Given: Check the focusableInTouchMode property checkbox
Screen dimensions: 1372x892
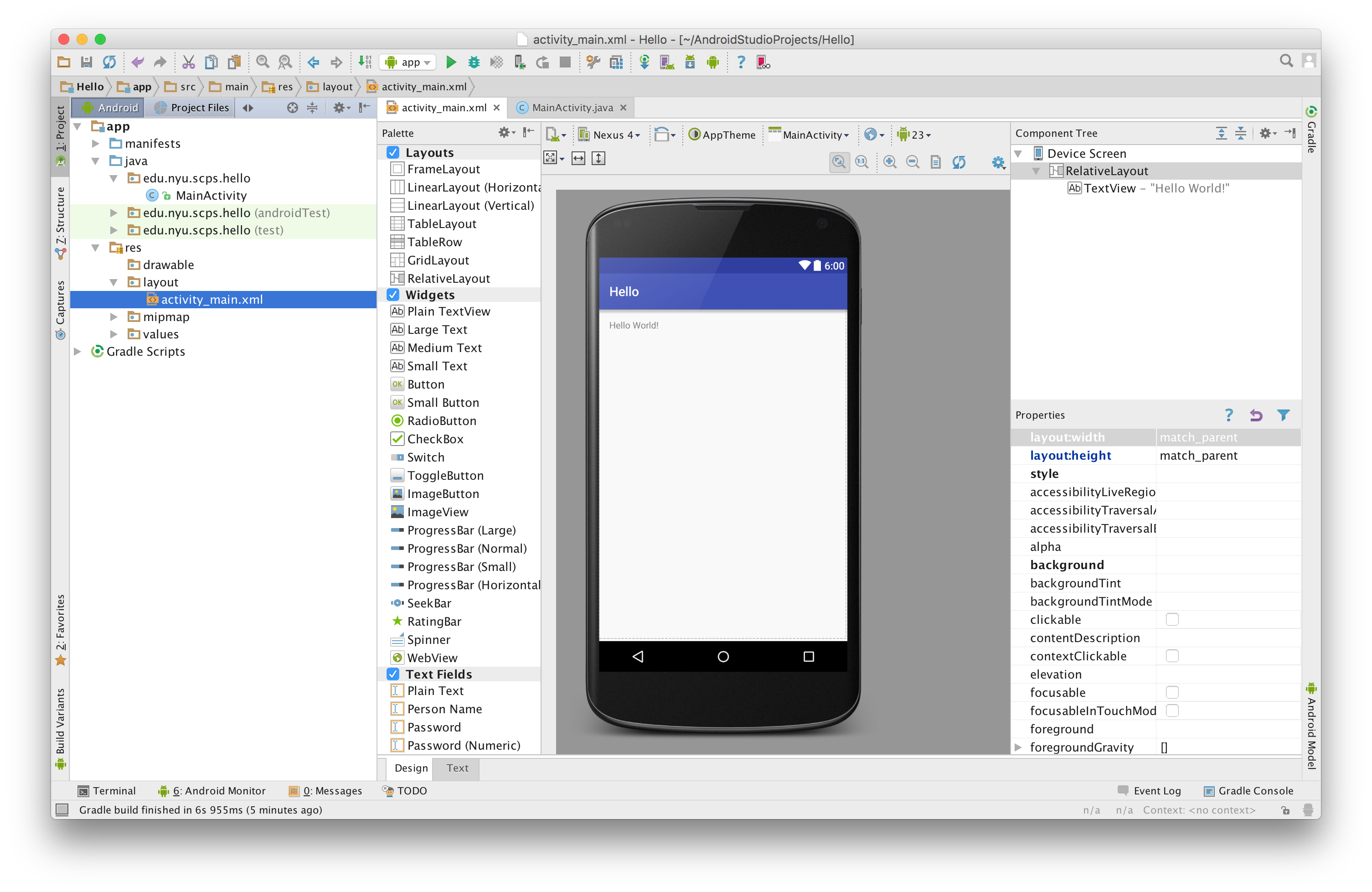Looking at the screenshot, I should (x=1172, y=710).
